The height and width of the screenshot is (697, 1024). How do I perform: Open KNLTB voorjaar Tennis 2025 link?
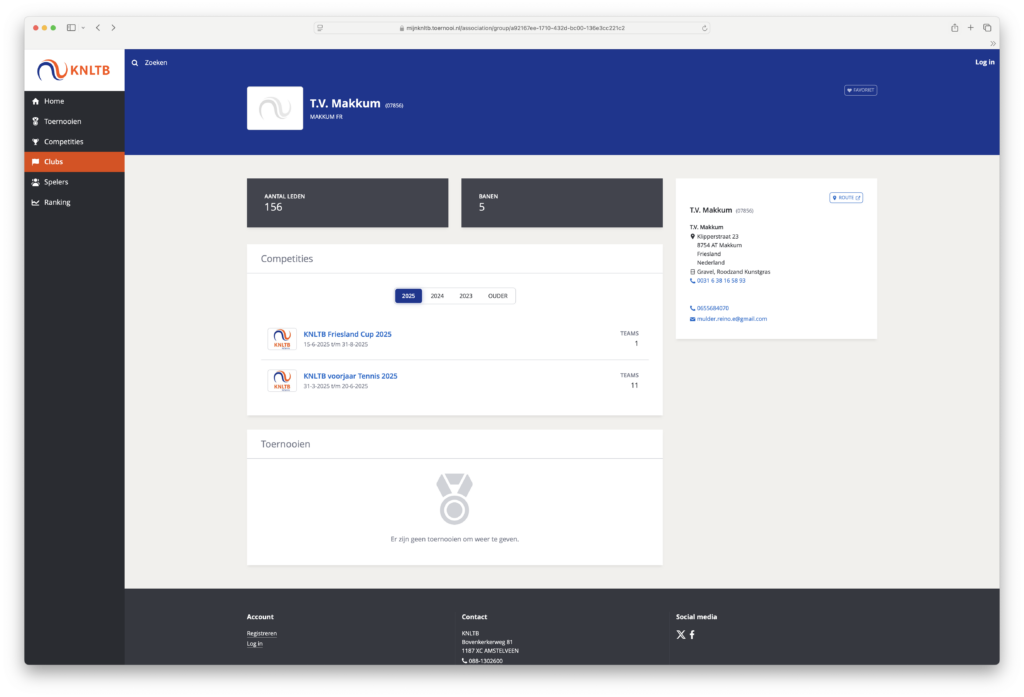pyautogui.click(x=350, y=376)
